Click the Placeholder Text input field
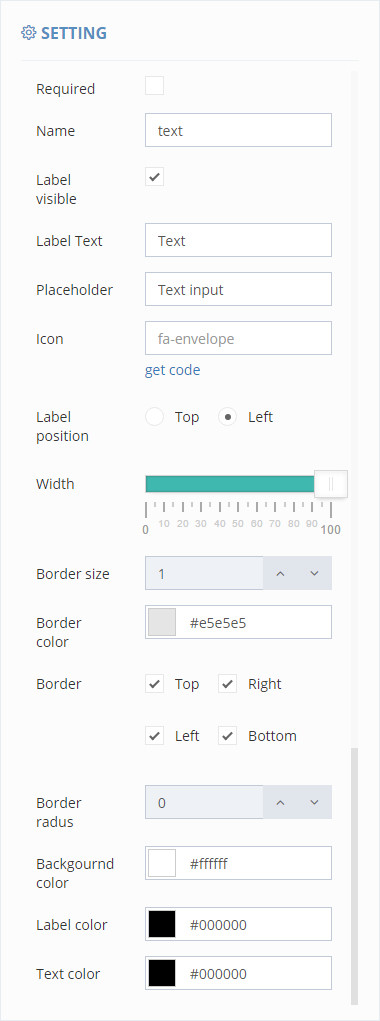 [x=238, y=289]
